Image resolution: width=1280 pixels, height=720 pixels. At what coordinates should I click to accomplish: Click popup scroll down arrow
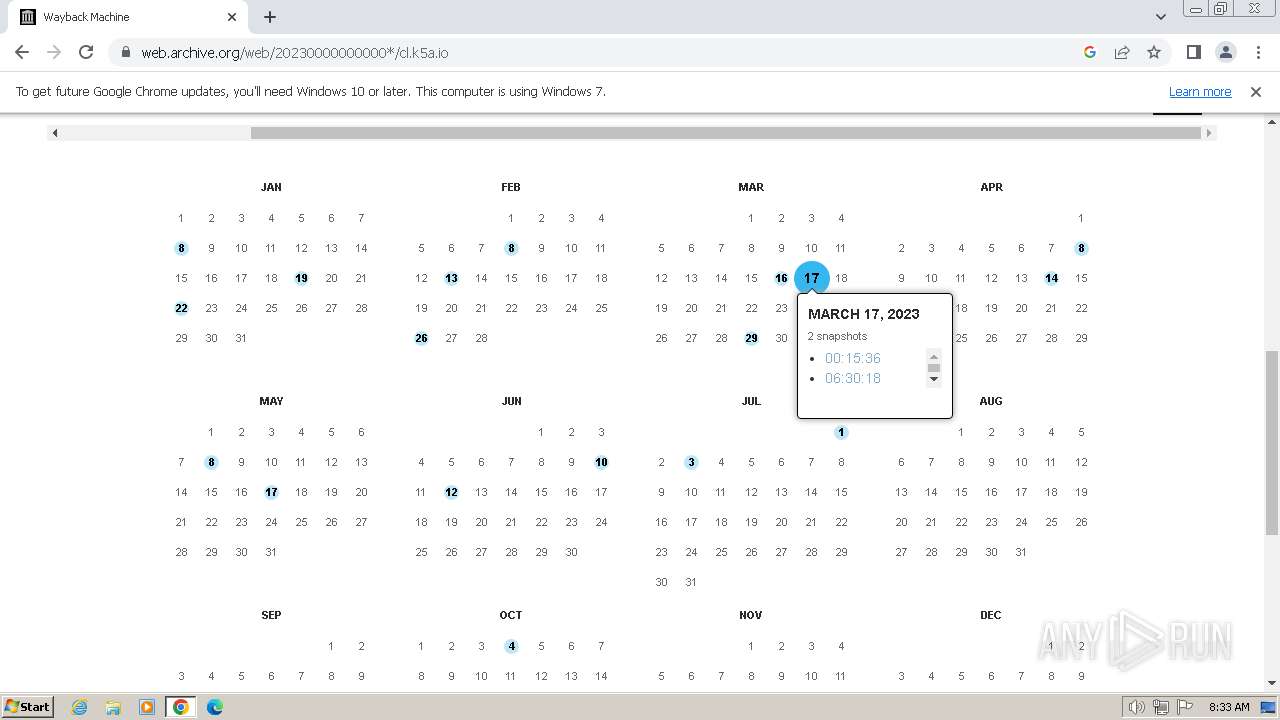pyautogui.click(x=934, y=379)
